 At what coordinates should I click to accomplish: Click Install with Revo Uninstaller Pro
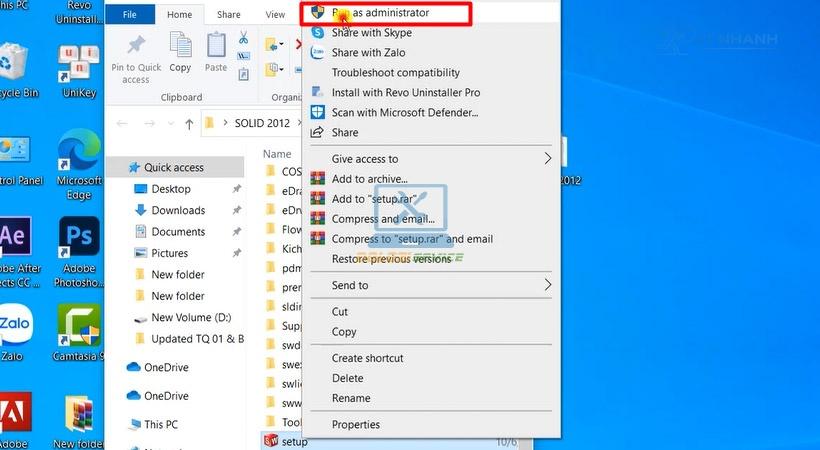click(405, 93)
